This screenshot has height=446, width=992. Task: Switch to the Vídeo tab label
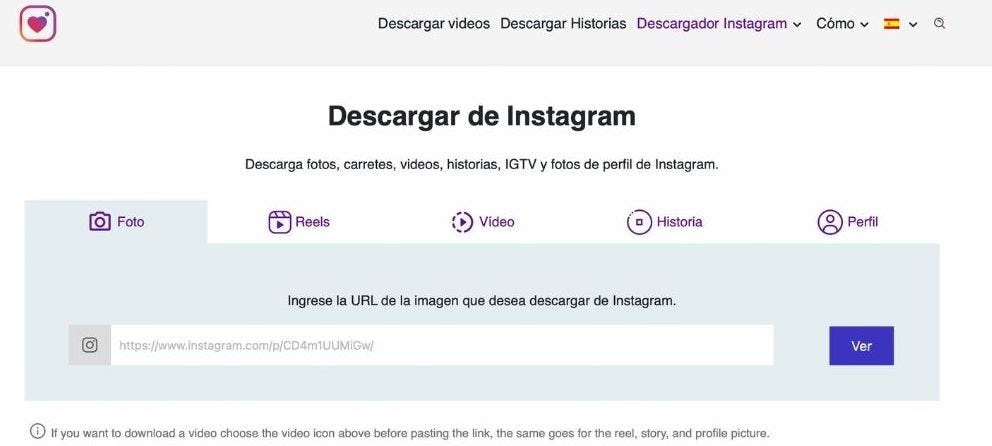pos(497,222)
